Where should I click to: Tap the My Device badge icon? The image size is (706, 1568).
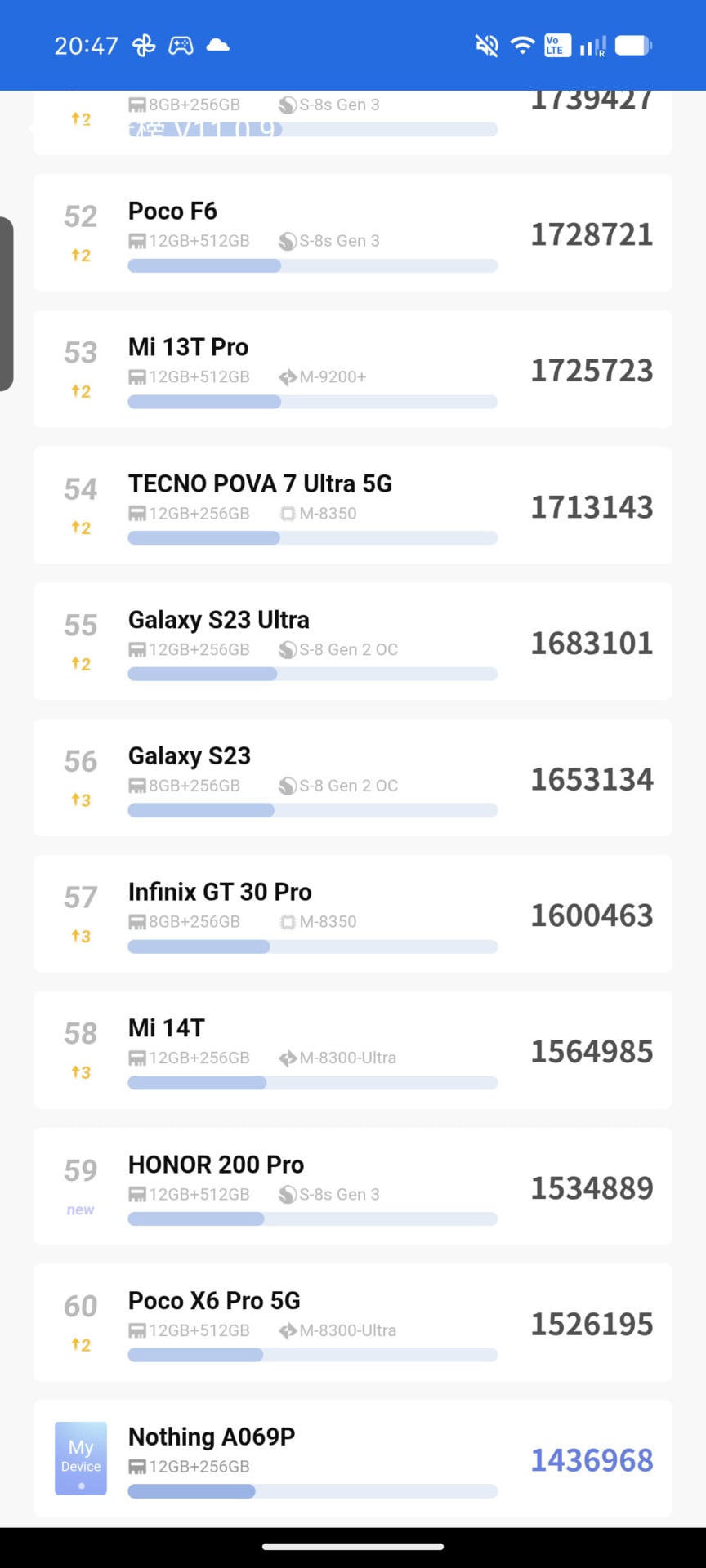tap(81, 1458)
